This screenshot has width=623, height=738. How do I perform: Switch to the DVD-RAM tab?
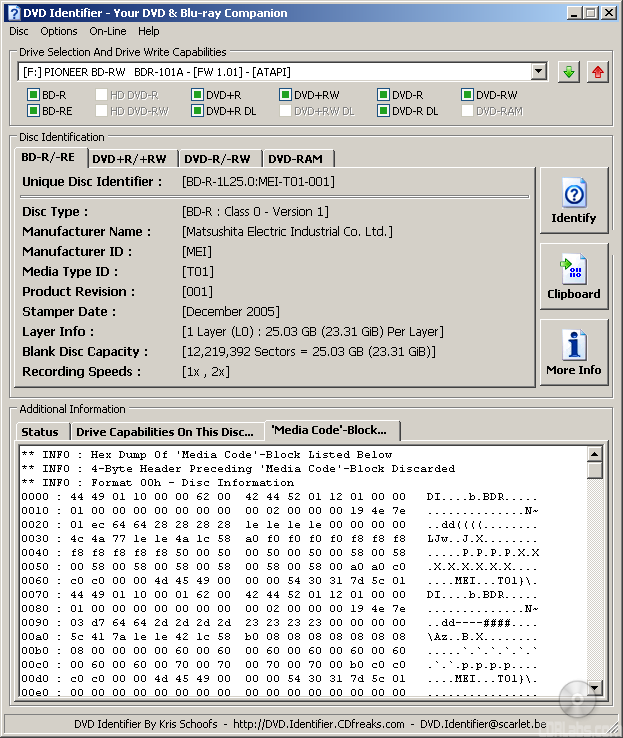(x=298, y=158)
